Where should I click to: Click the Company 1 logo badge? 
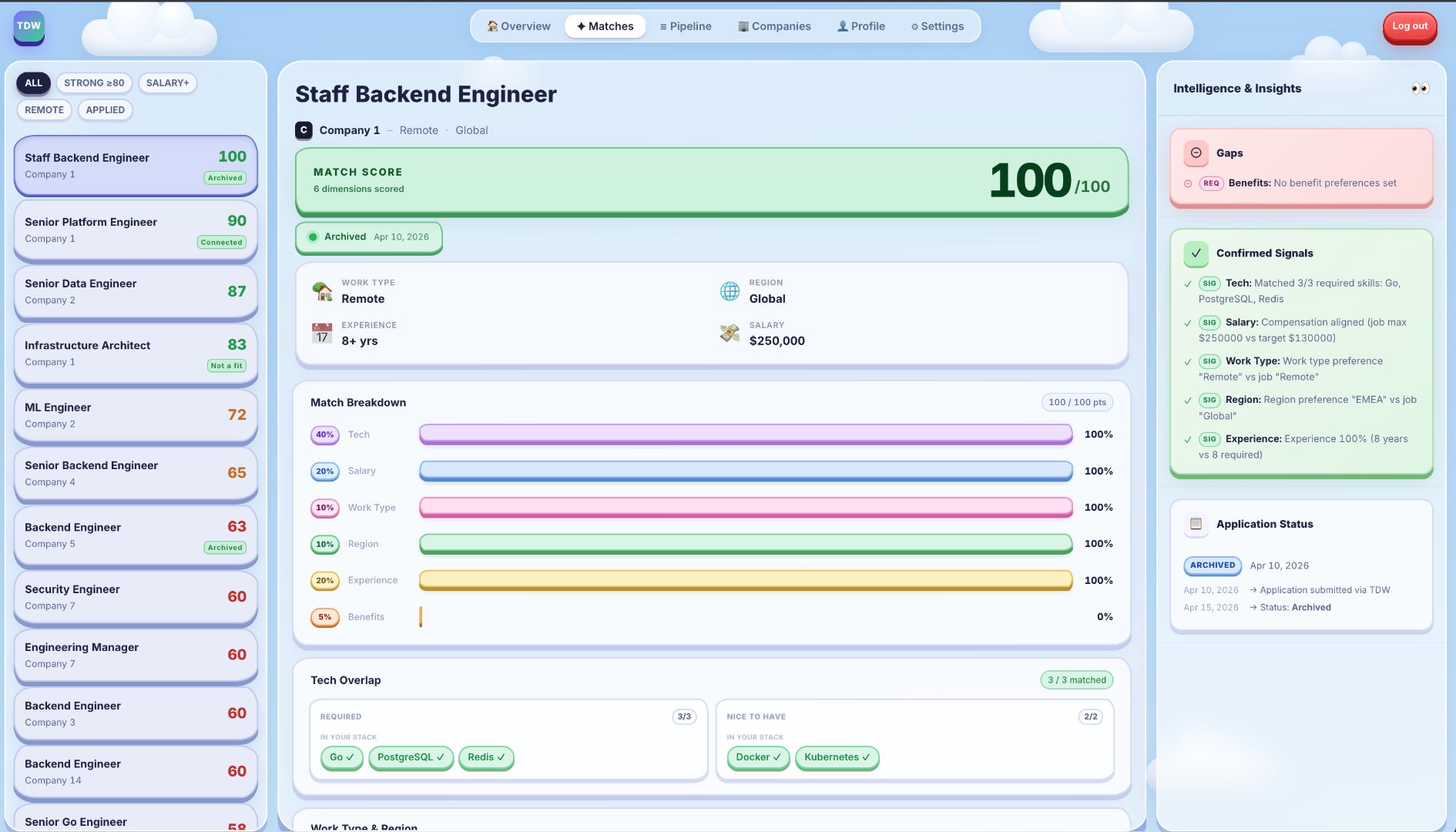click(304, 130)
